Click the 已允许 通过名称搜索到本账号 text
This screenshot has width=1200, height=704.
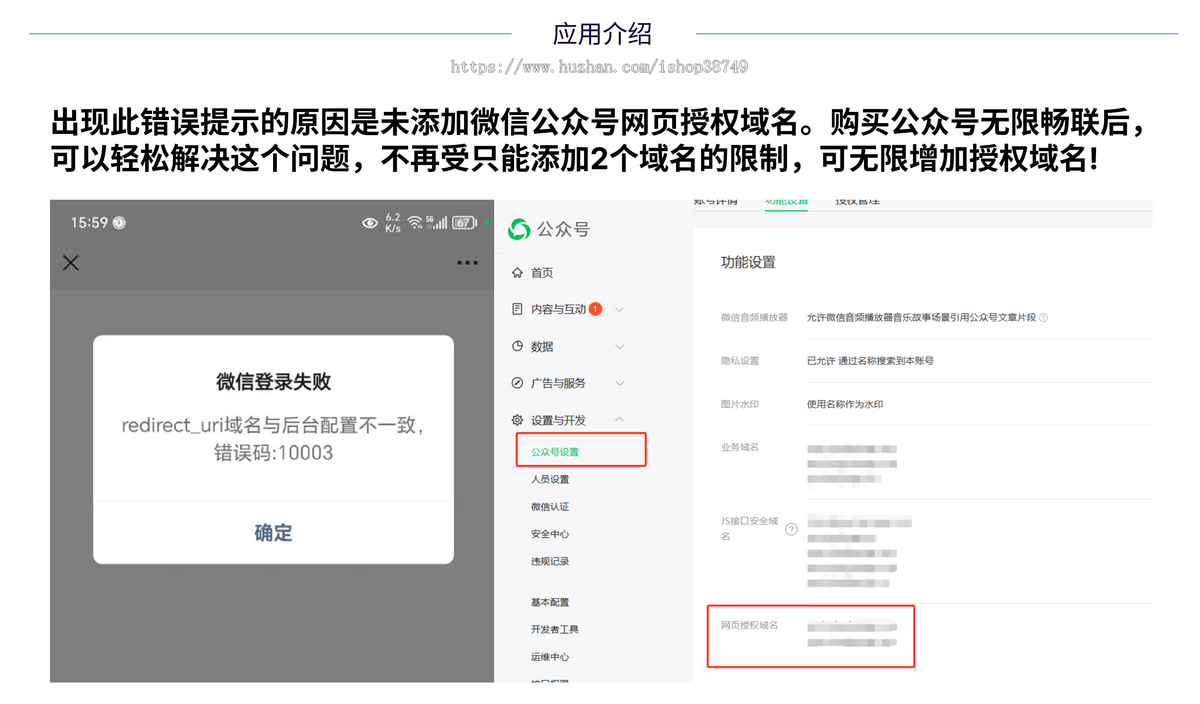click(870, 361)
